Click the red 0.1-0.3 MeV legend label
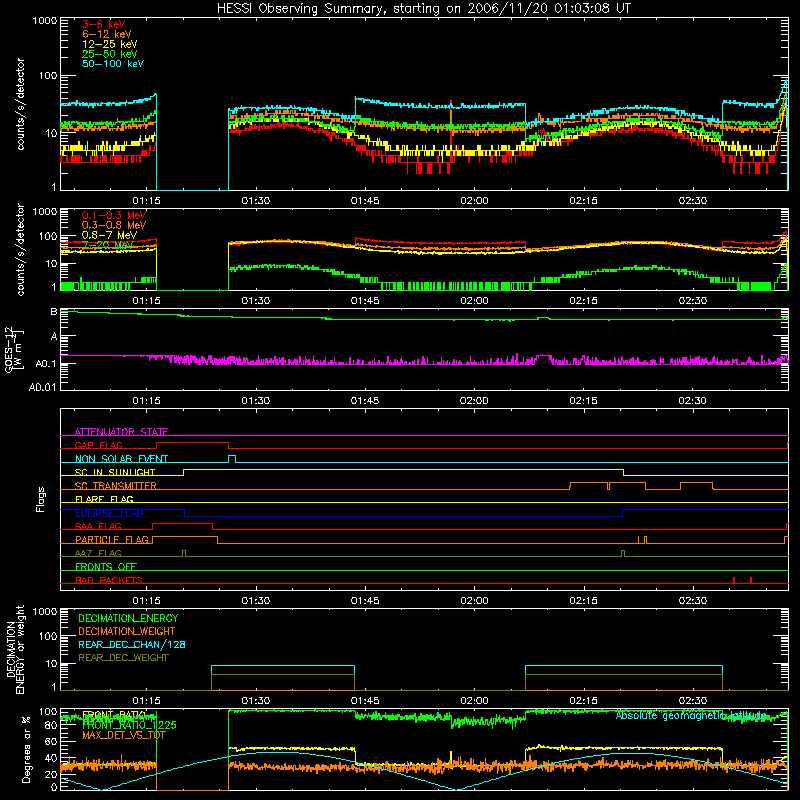 tap(114, 215)
